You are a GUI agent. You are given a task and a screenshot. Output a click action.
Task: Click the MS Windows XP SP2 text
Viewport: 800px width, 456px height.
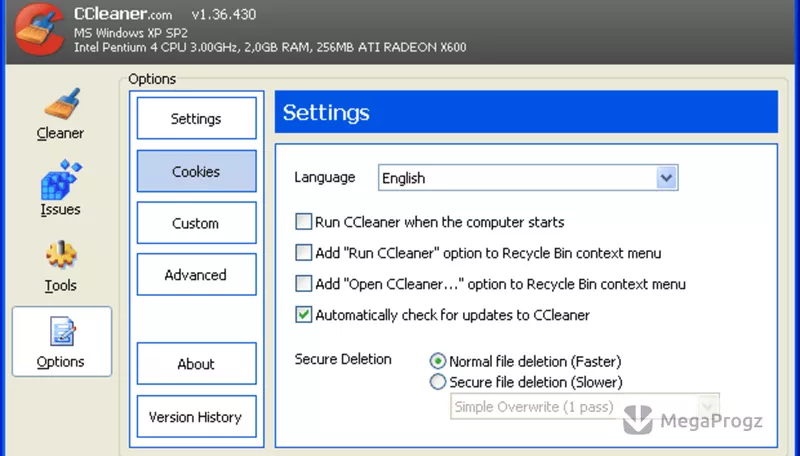point(131,33)
